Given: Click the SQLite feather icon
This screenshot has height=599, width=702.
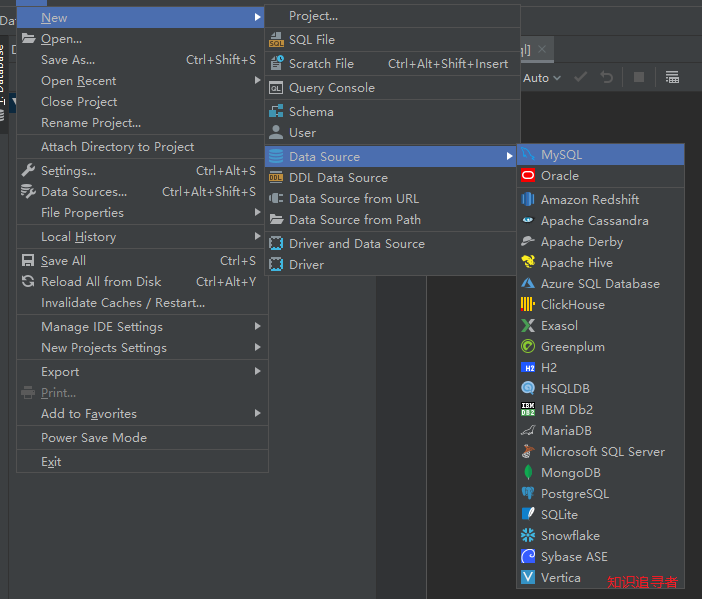Looking at the screenshot, I should [528, 514].
